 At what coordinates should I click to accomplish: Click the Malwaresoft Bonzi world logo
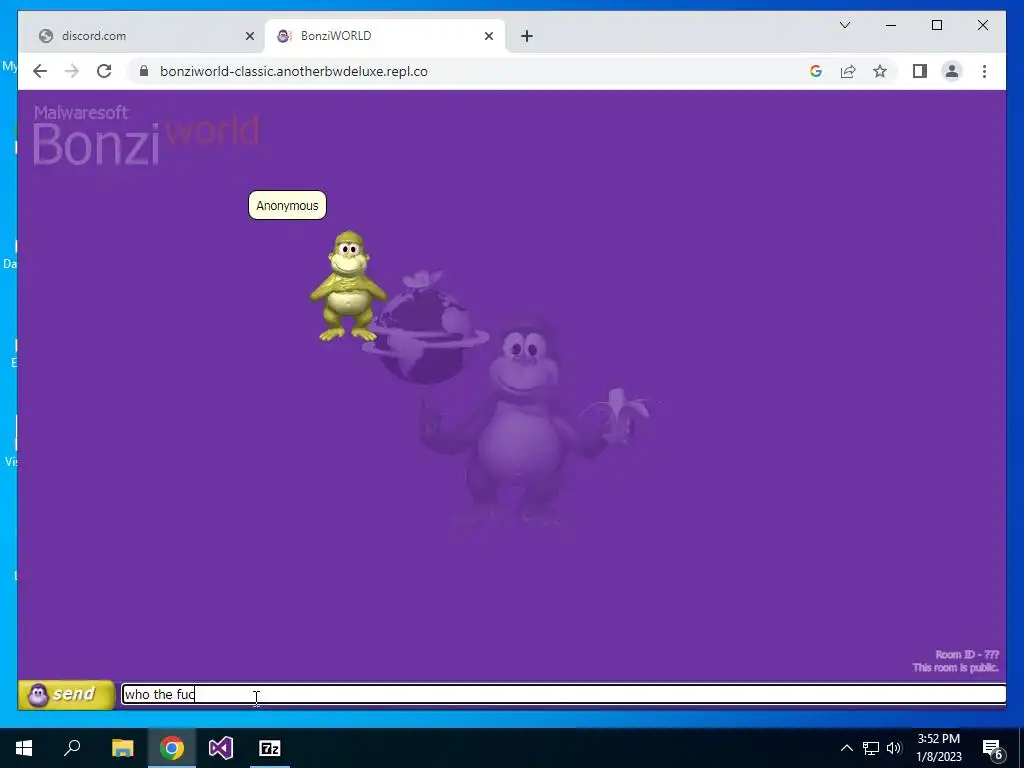pos(146,135)
